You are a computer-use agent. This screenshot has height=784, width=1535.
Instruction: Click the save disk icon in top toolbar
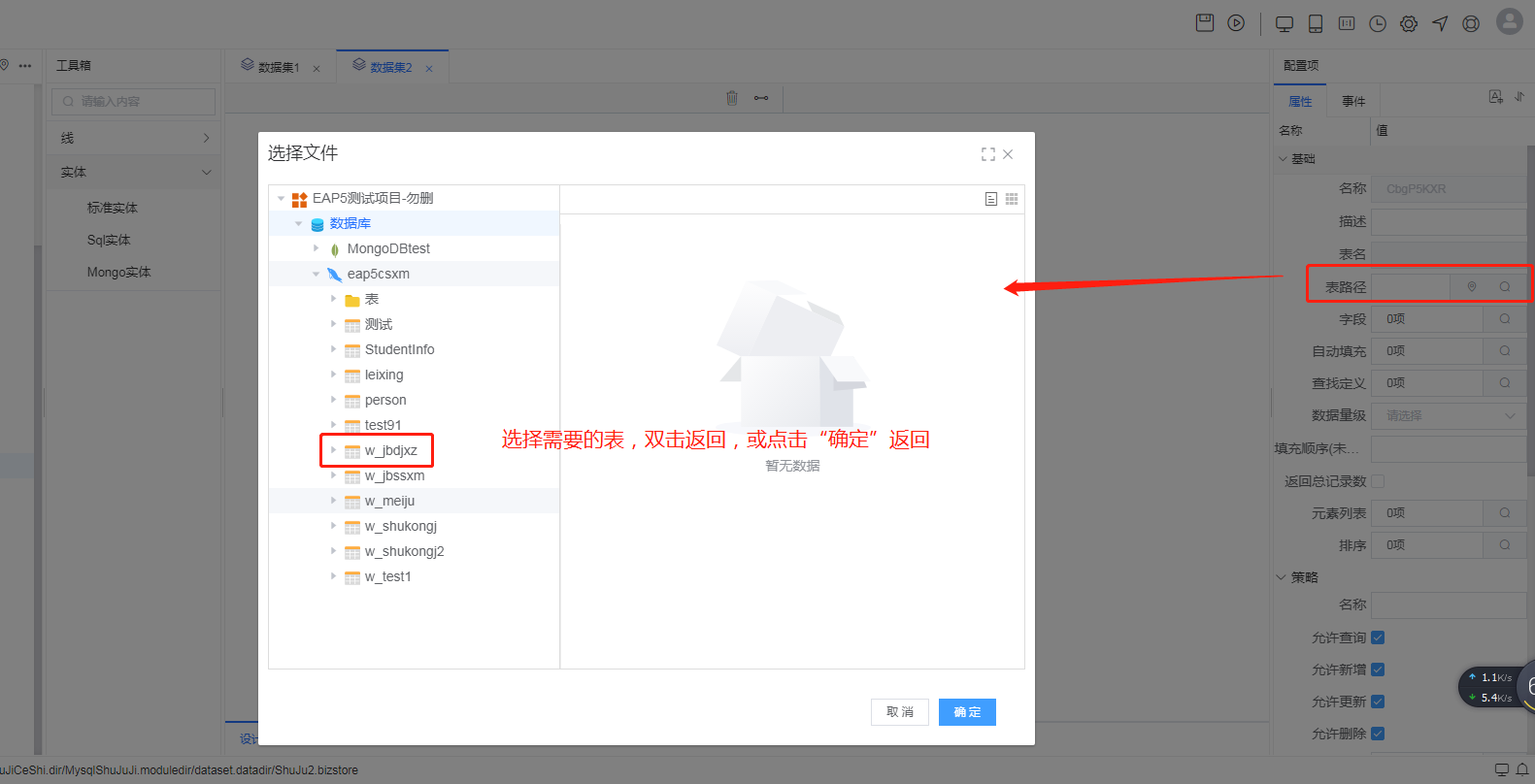coord(1205,23)
